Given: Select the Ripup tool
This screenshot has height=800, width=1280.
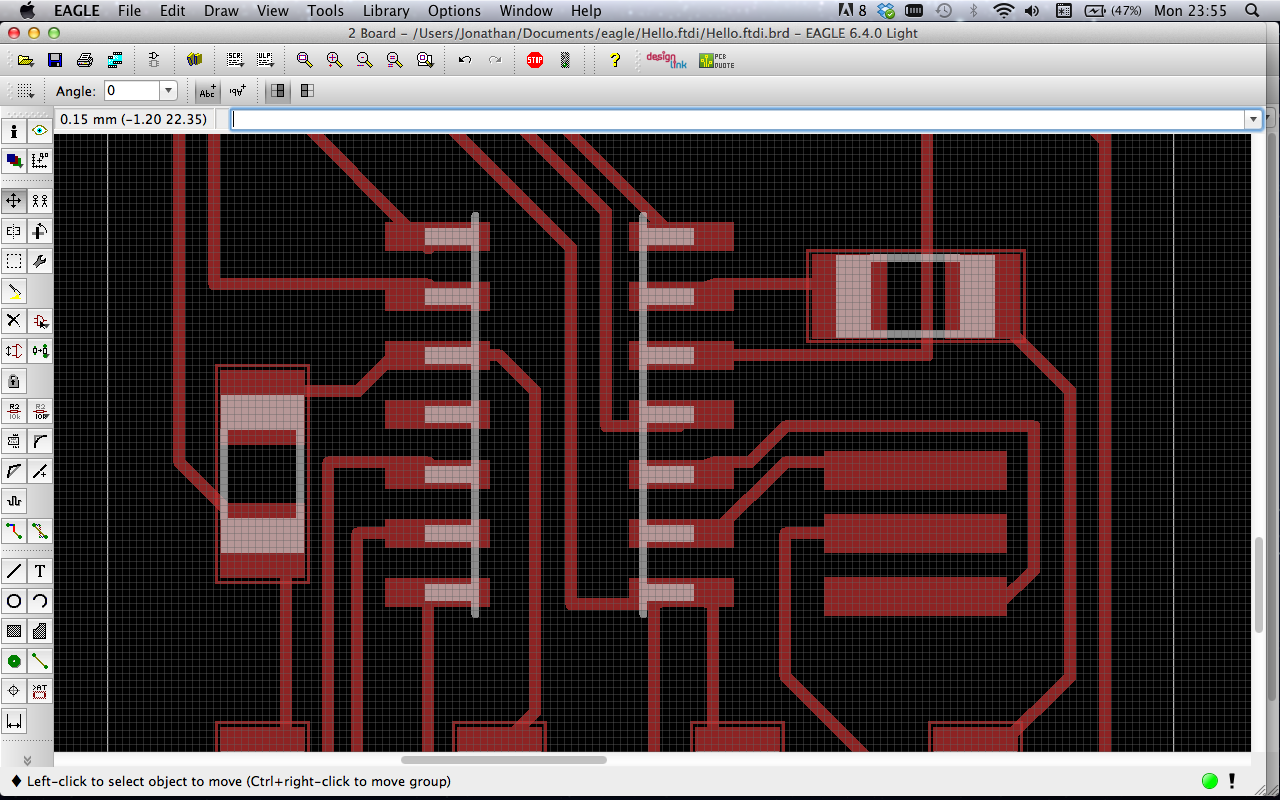Looking at the screenshot, I should (40, 531).
